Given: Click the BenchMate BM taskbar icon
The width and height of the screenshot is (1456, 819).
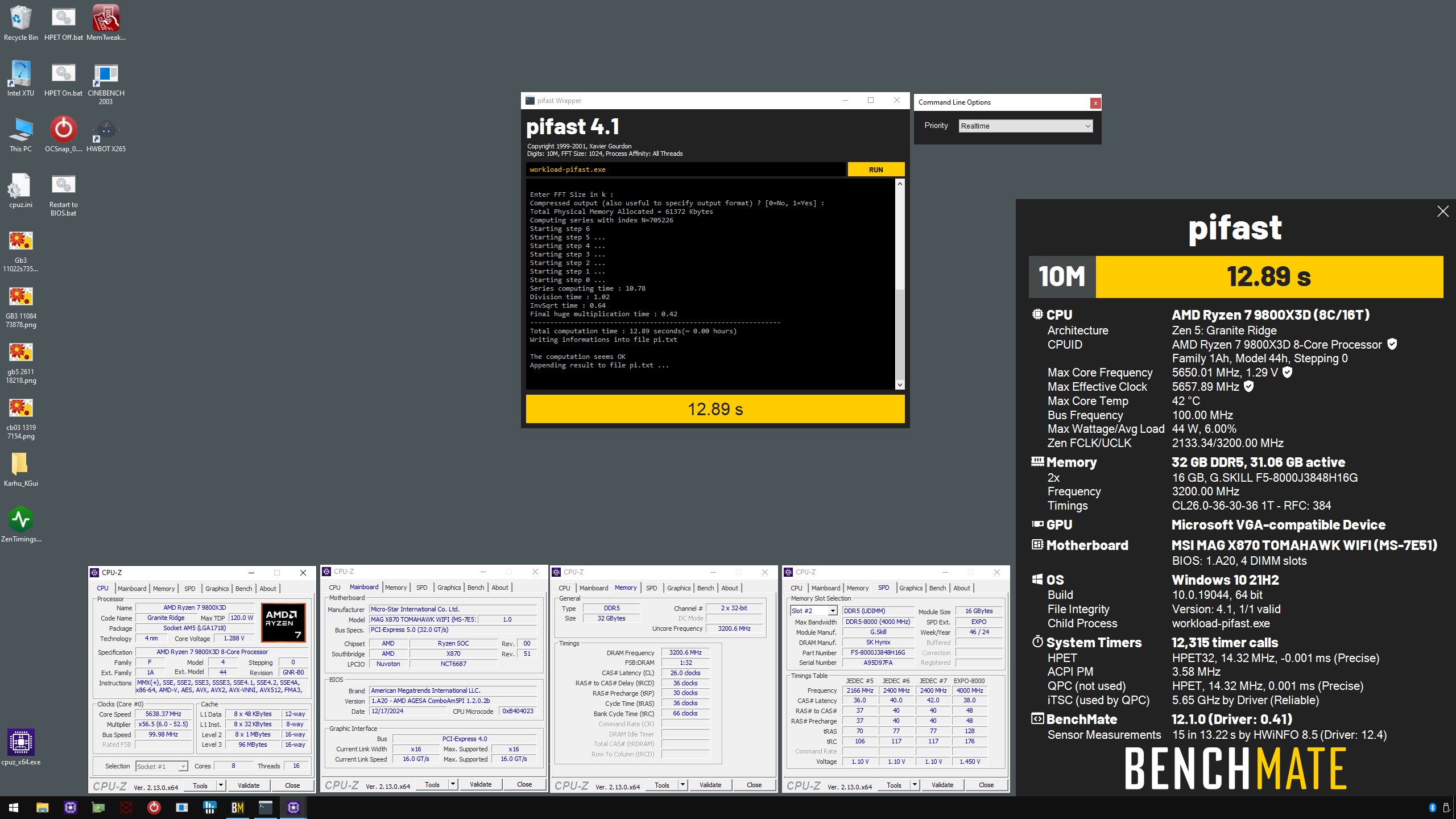Looking at the screenshot, I should [x=237, y=808].
